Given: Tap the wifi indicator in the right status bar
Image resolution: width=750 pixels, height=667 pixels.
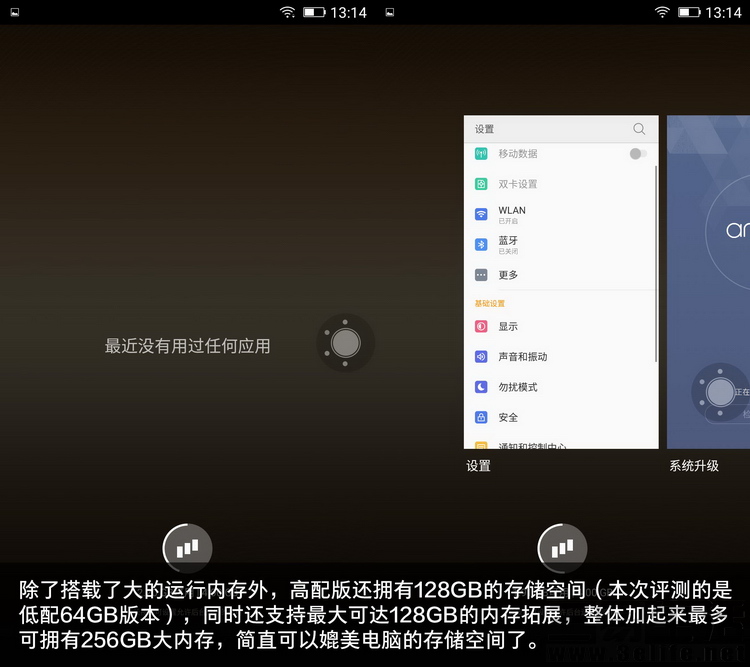Looking at the screenshot, I should 662,12.
